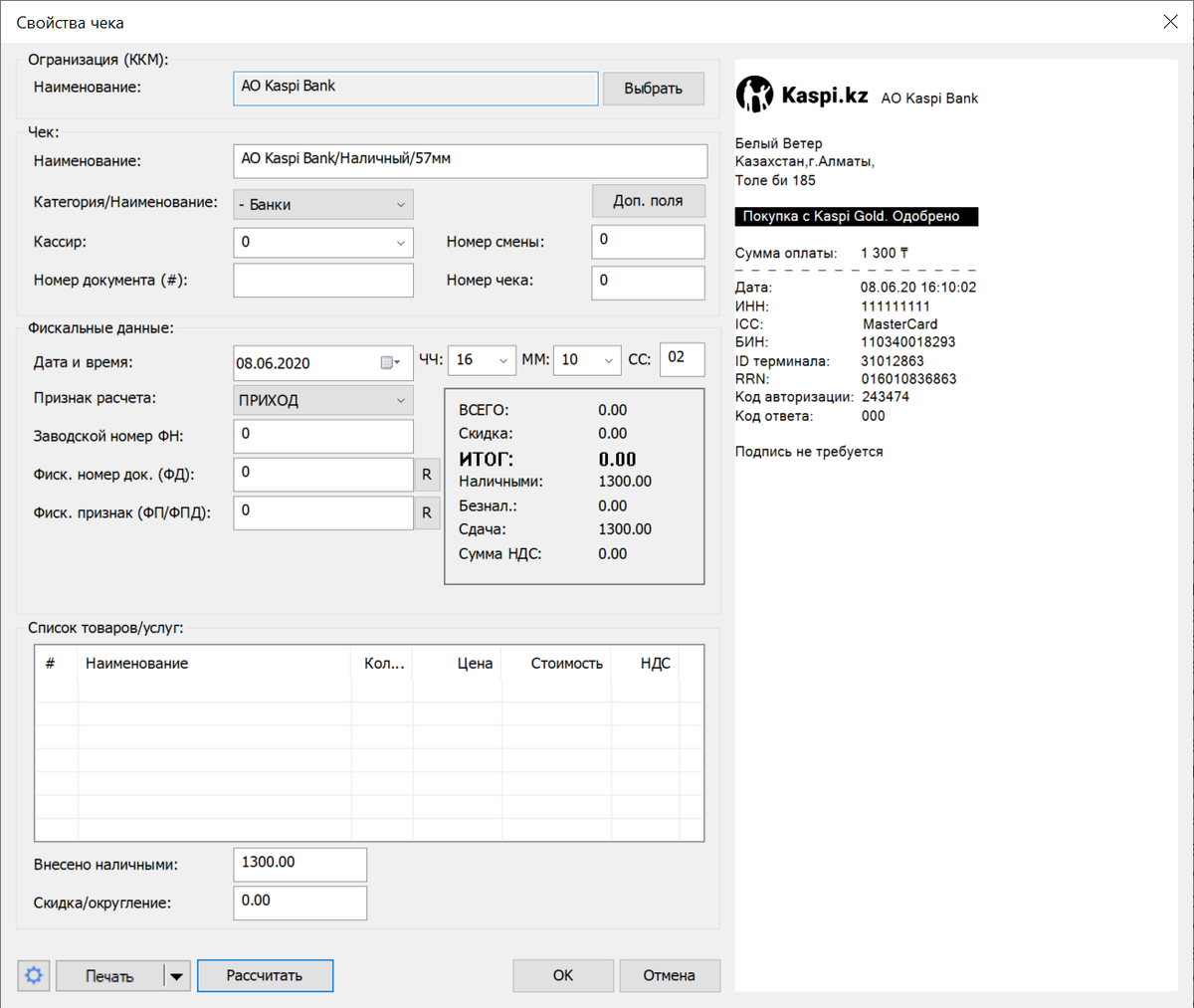Click the Код авторизации value 243474

tap(886, 397)
